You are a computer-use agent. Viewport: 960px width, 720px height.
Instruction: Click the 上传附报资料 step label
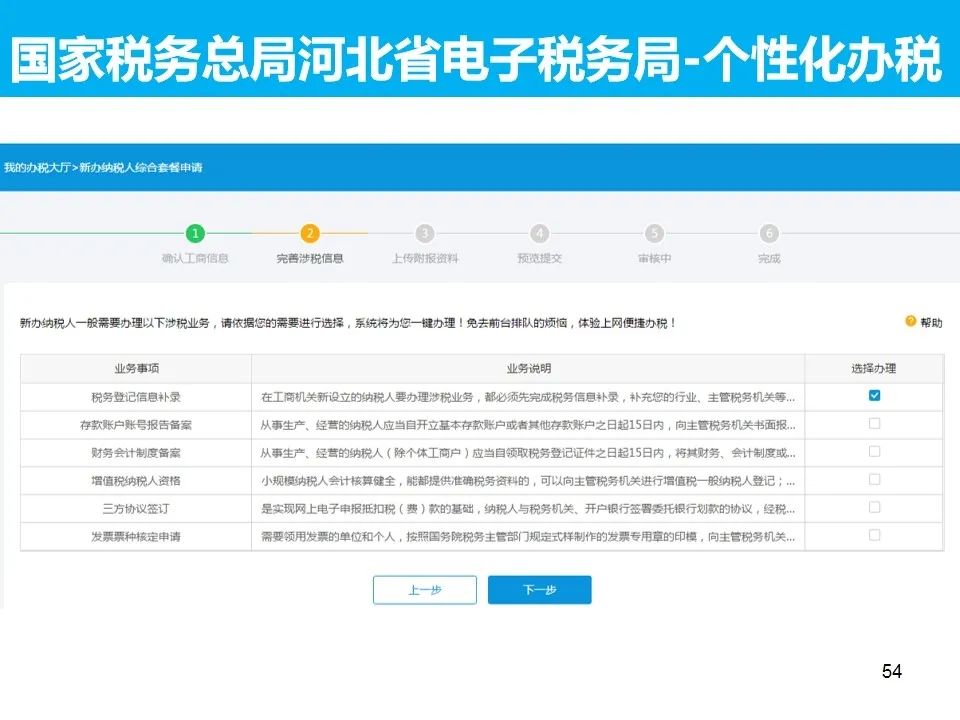tap(425, 258)
